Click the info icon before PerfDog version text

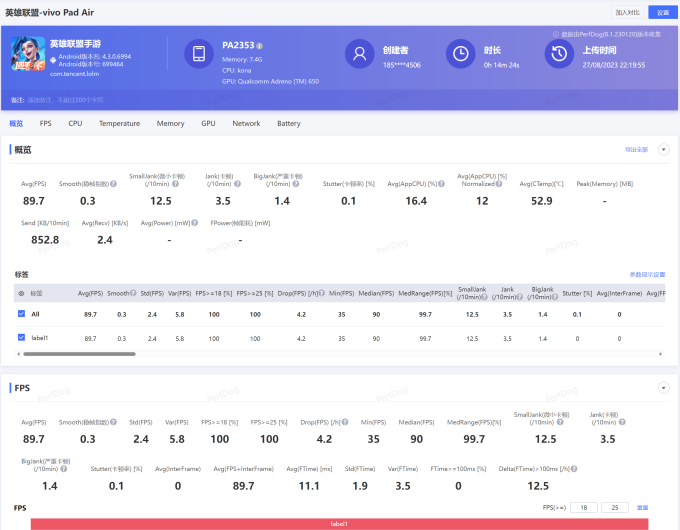556,34
